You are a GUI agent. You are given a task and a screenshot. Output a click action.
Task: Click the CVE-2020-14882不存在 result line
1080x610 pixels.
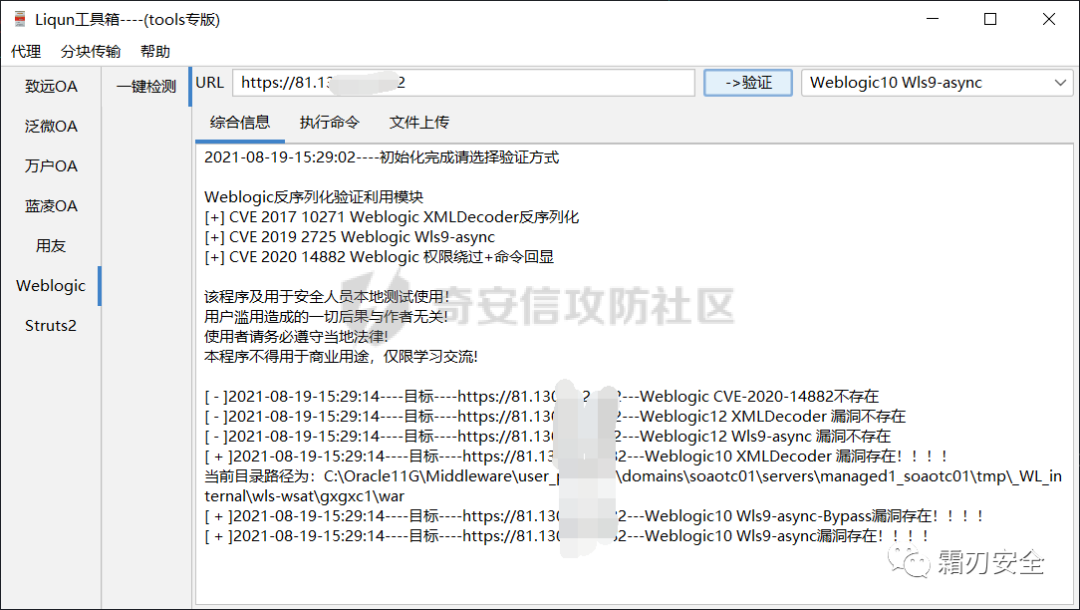click(541, 397)
